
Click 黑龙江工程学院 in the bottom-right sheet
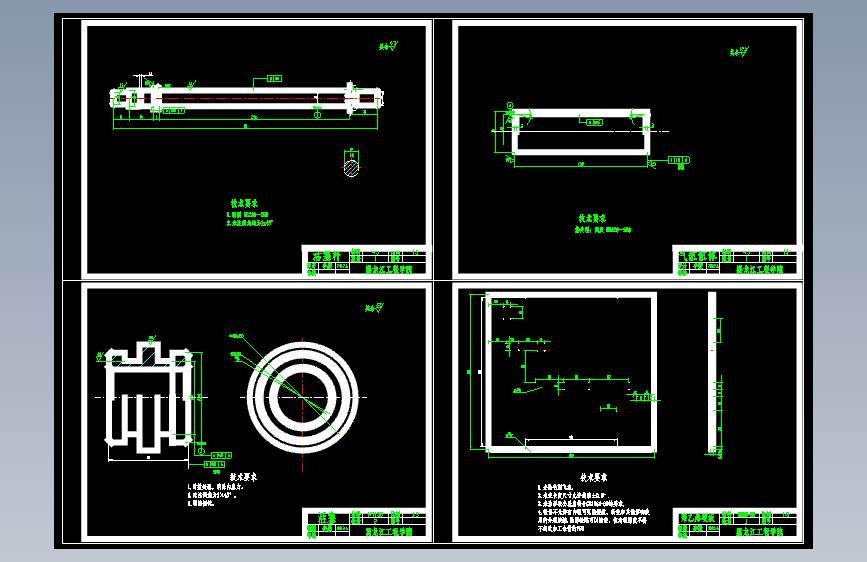pos(760,532)
